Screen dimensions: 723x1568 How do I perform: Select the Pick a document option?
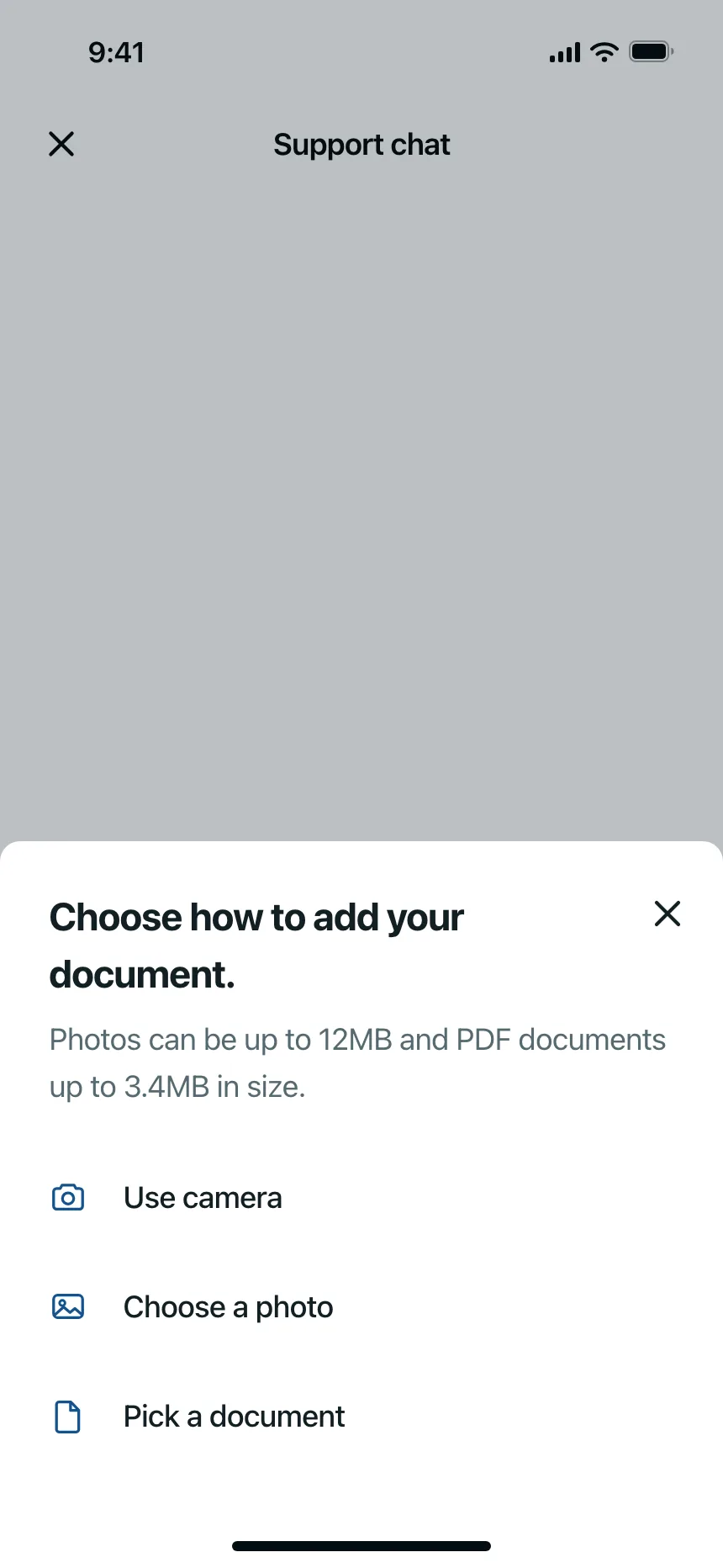[361, 1416]
